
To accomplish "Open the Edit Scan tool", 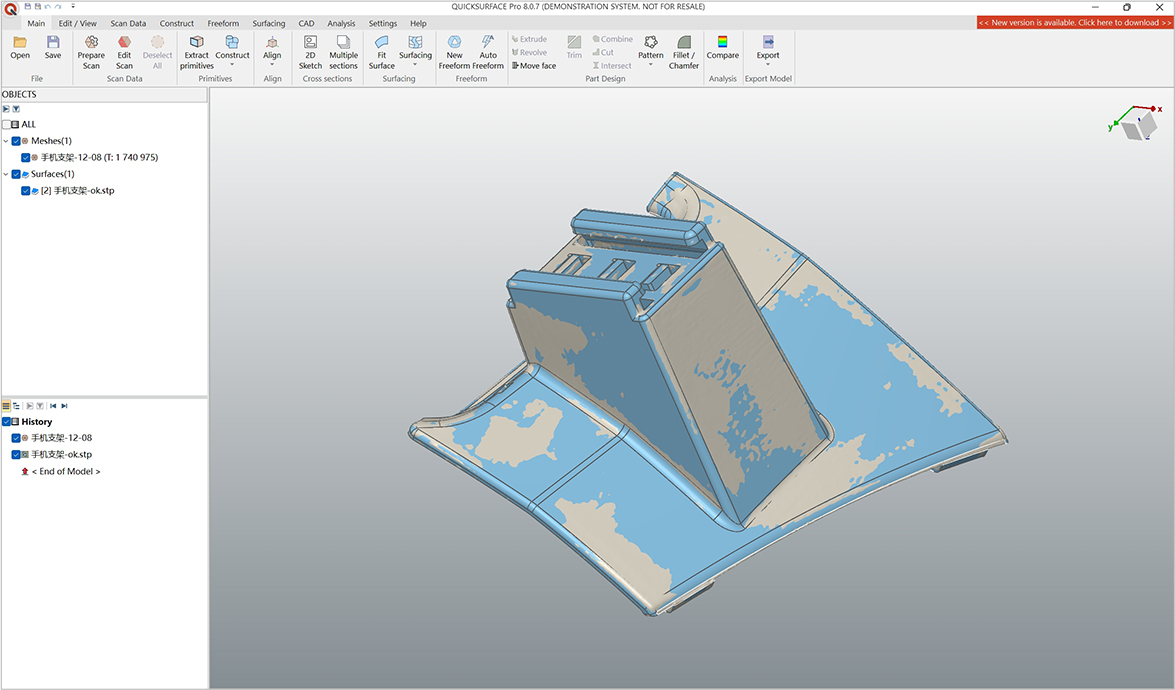I will [124, 43].
